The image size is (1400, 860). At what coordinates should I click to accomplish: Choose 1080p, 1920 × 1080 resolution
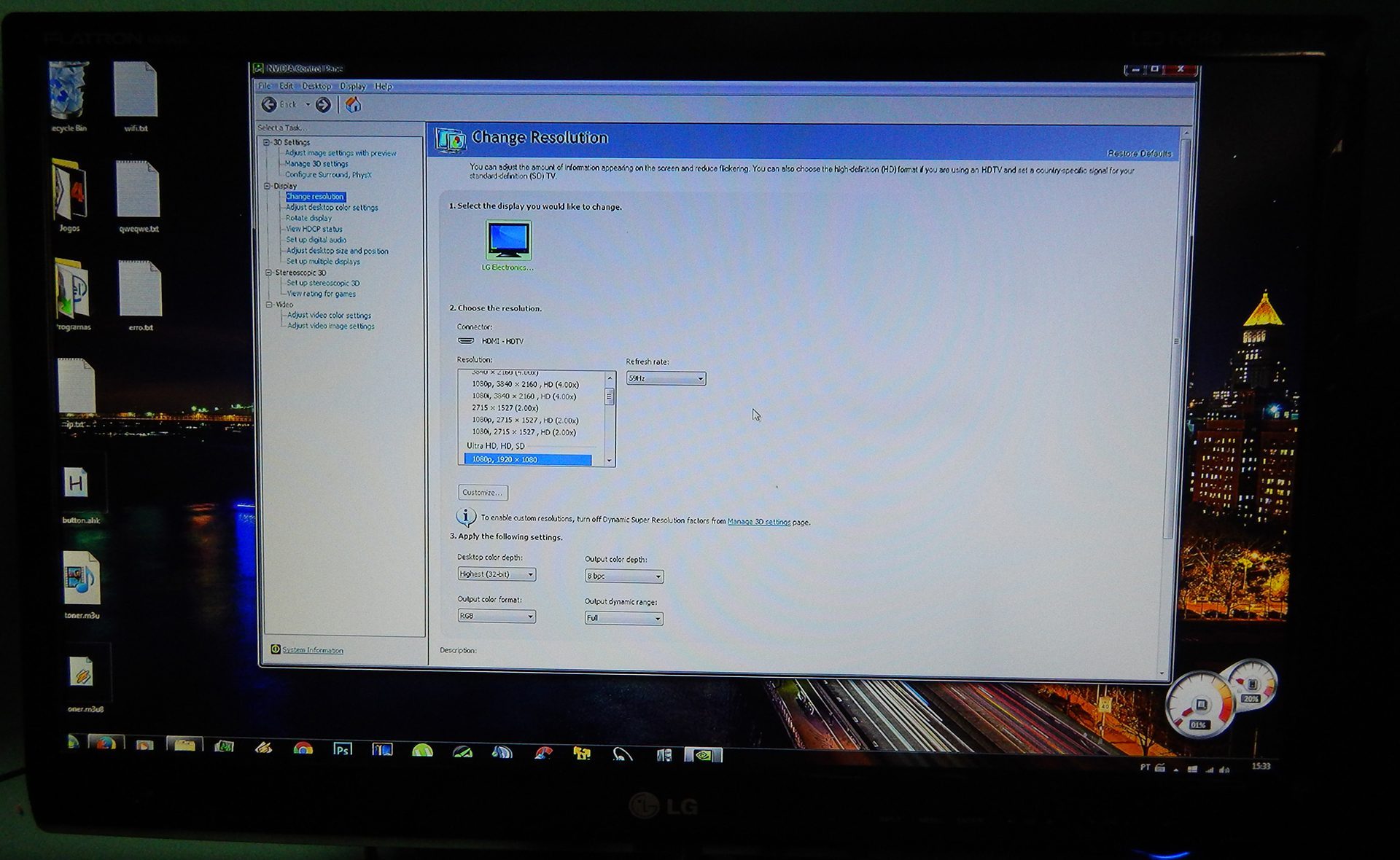pos(528,459)
